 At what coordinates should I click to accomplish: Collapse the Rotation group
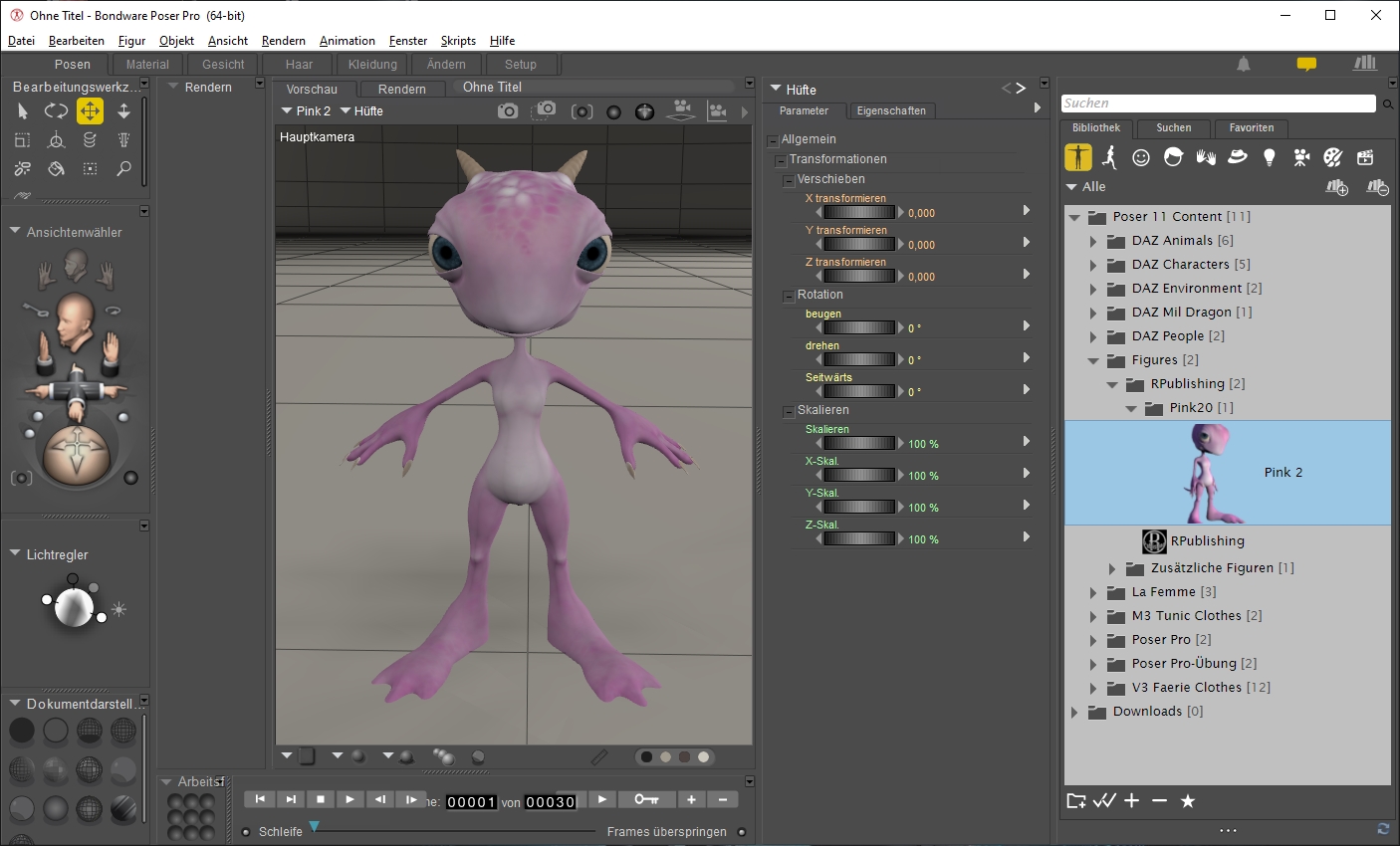tap(789, 297)
